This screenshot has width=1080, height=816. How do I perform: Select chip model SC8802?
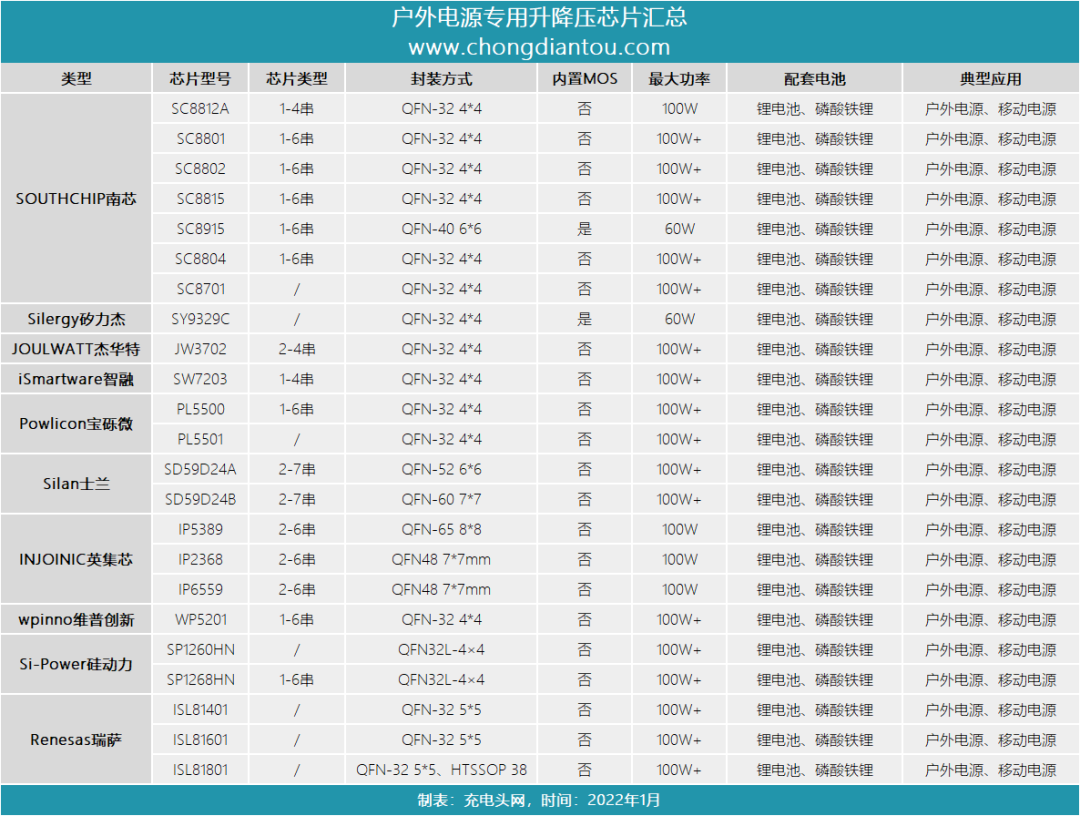pos(200,169)
